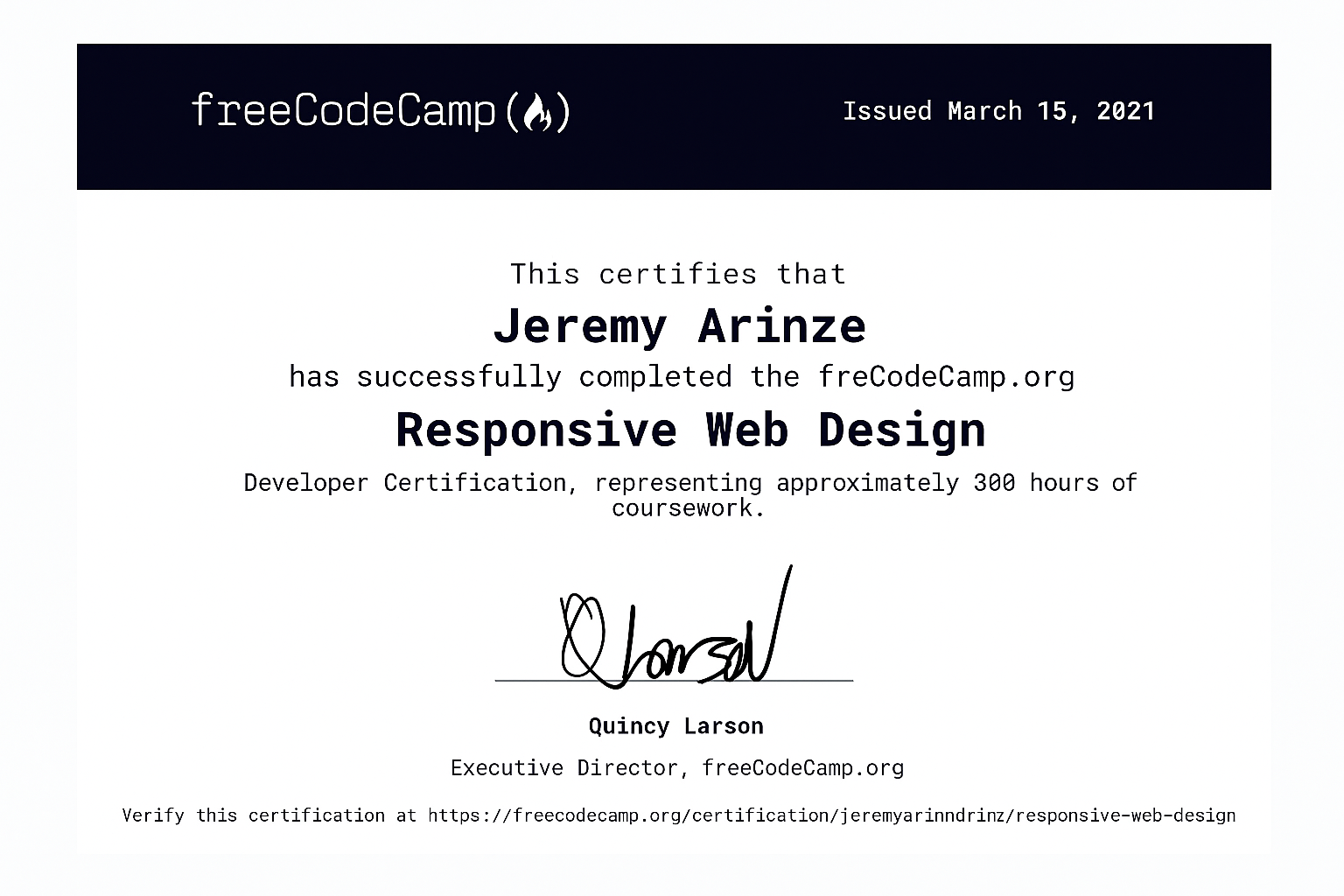The image size is (1344, 896).
Task: Click 'freeCodeCamp.org' beside Executive Director
Action: pyautogui.click(x=802, y=768)
